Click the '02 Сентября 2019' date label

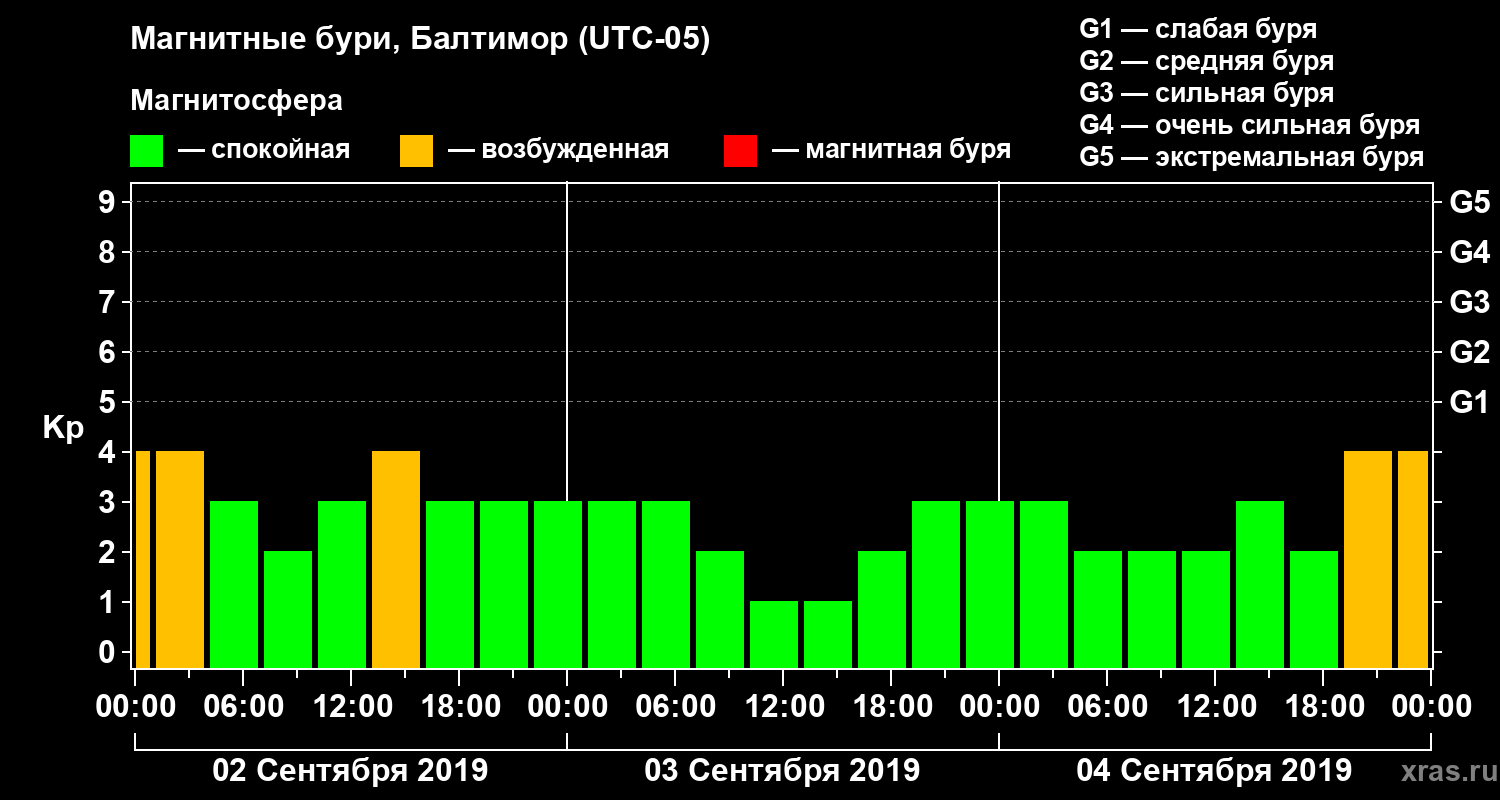click(x=350, y=771)
